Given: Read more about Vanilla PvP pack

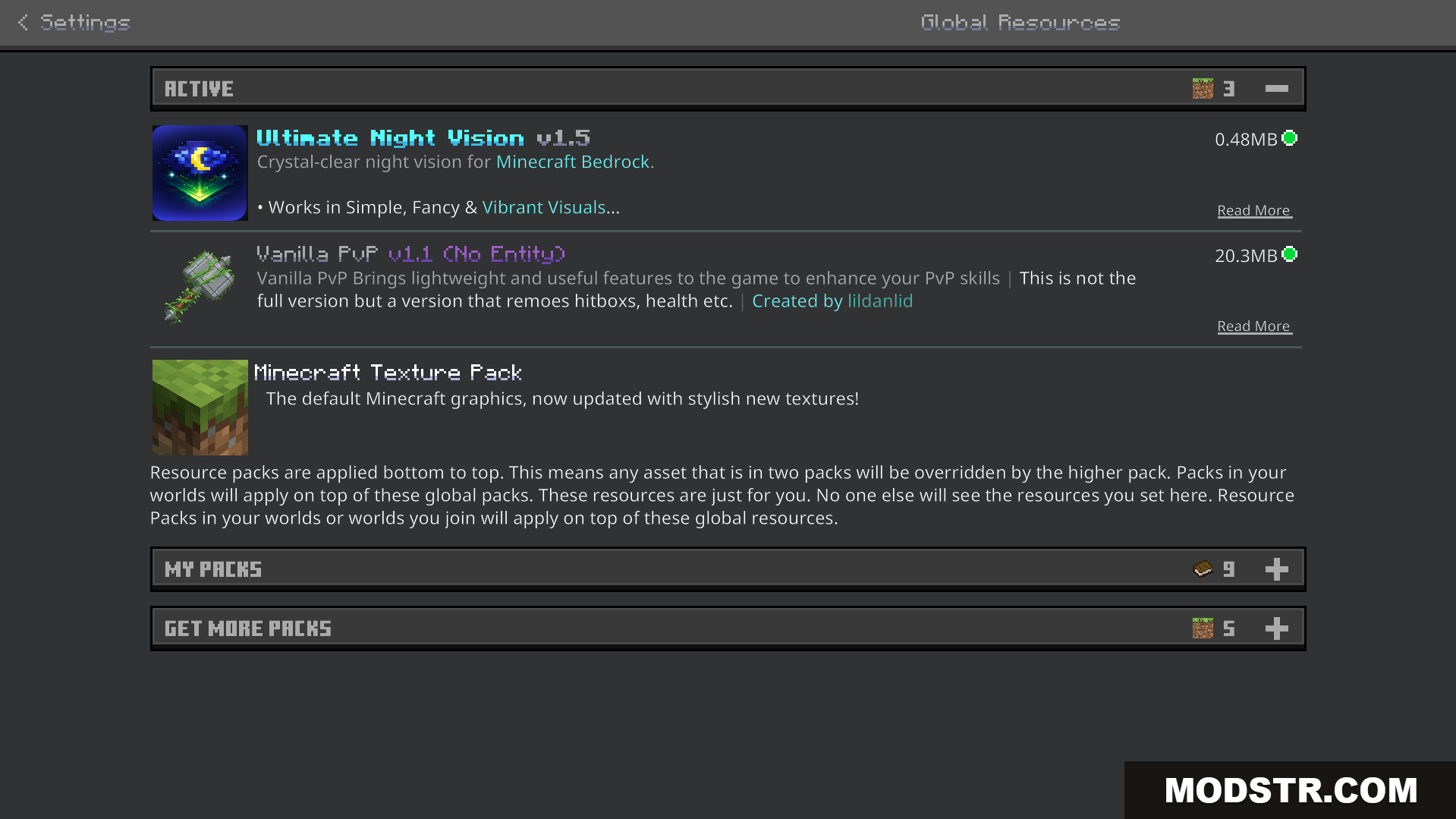Looking at the screenshot, I should click(x=1254, y=326).
